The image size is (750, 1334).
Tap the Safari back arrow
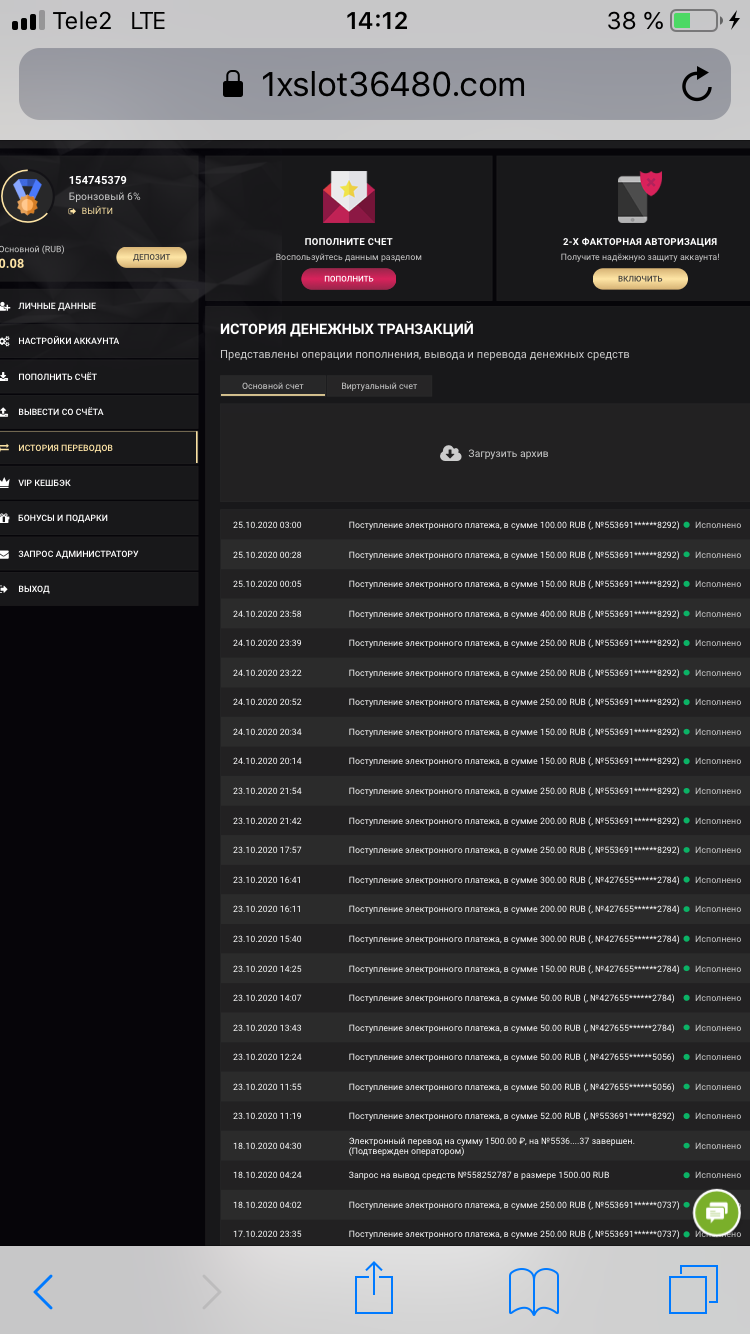[43, 1292]
